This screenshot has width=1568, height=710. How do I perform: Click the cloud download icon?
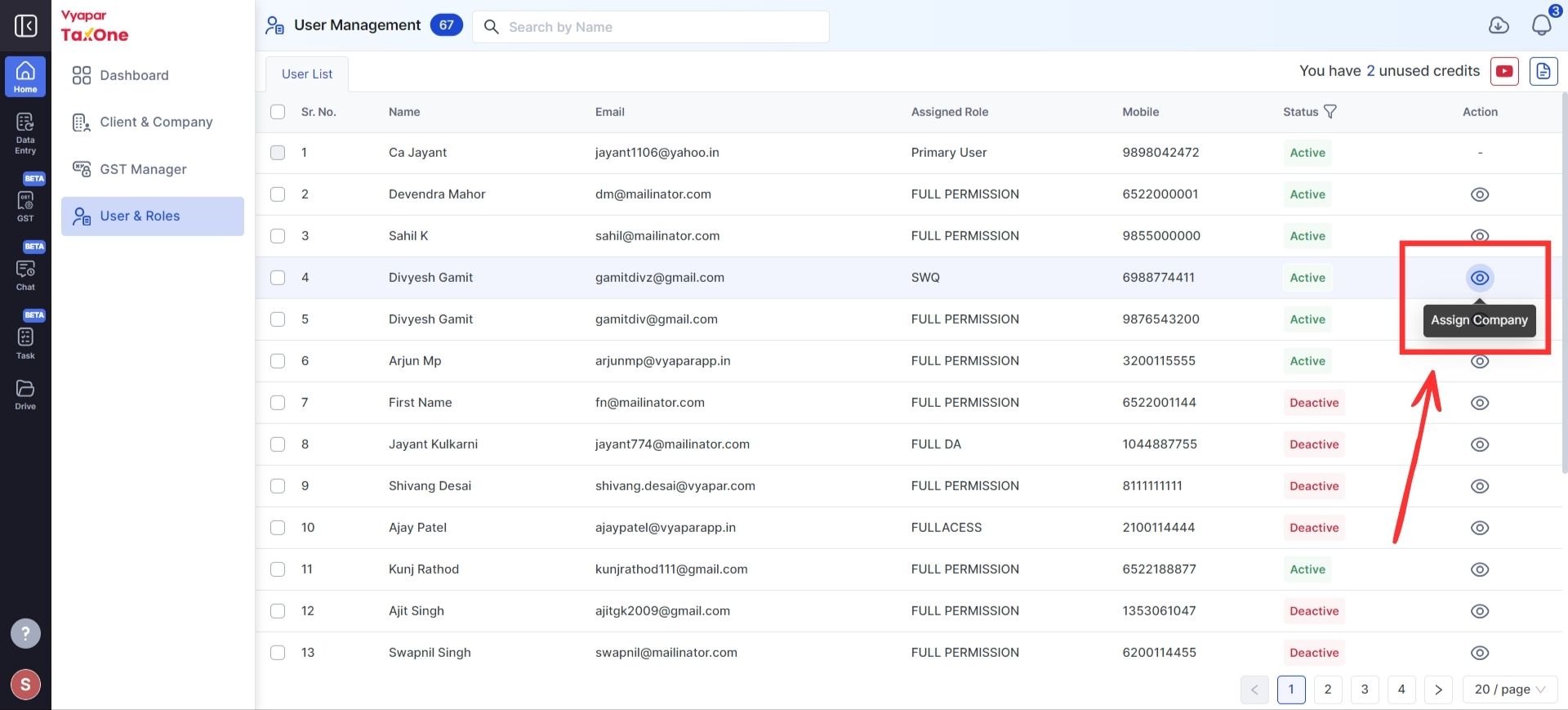coord(1499,25)
